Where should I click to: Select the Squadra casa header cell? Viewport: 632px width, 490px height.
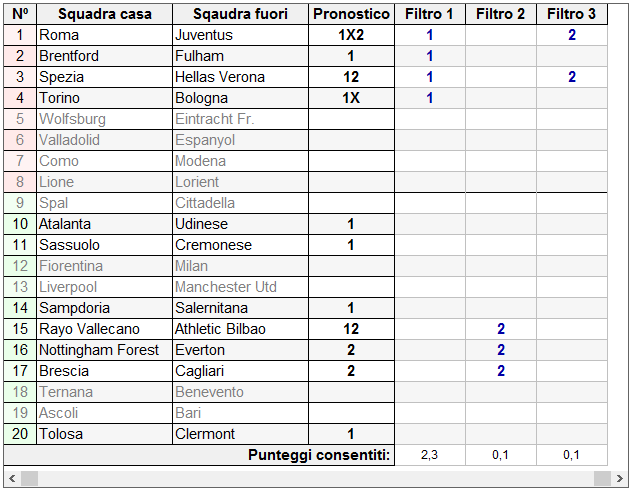104,14
